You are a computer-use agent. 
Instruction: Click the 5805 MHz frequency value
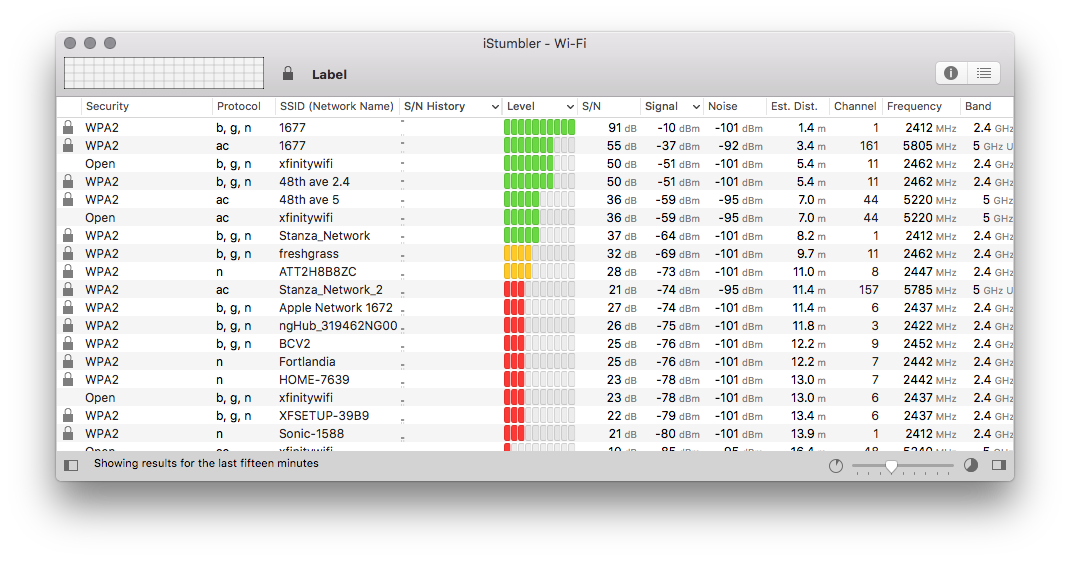tap(929, 146)
